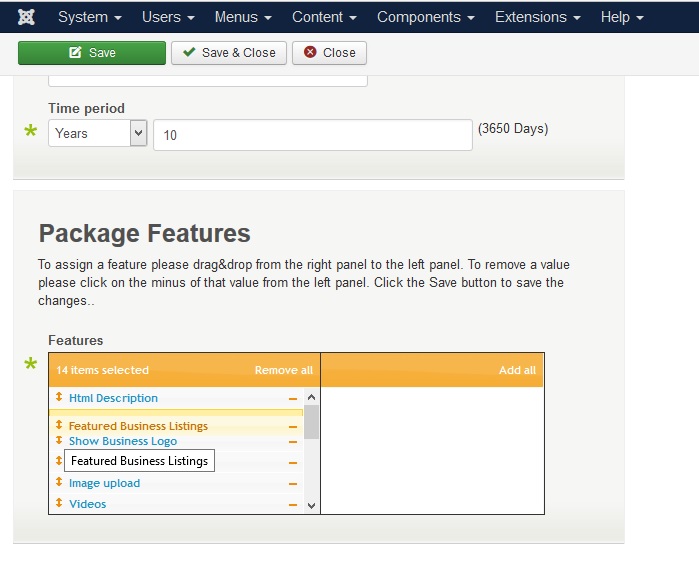Open the Components menu
Viewport: 699px width, 581px height.
[426, 17]
